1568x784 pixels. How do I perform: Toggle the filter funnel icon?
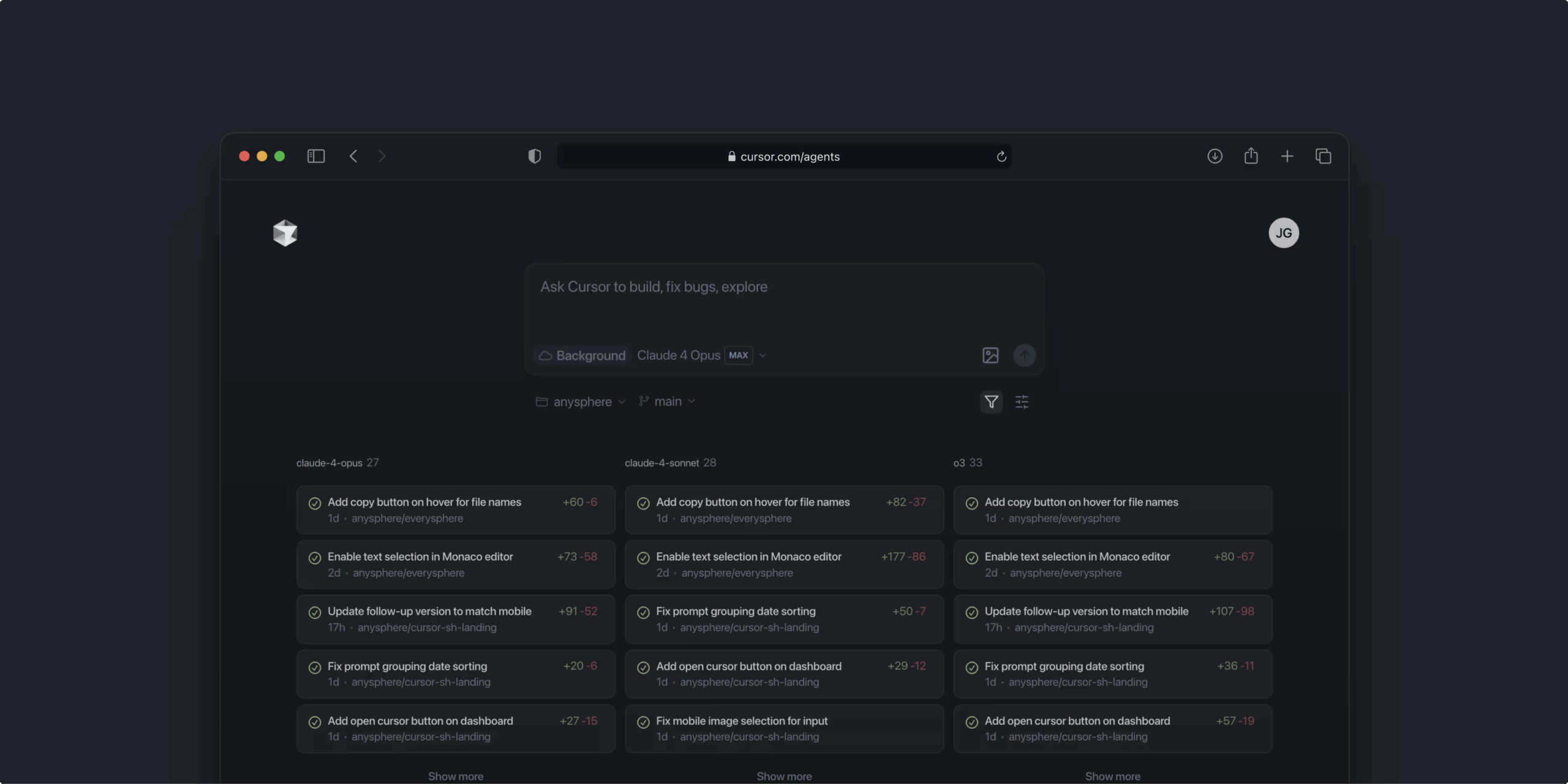[x=991, y=402]
